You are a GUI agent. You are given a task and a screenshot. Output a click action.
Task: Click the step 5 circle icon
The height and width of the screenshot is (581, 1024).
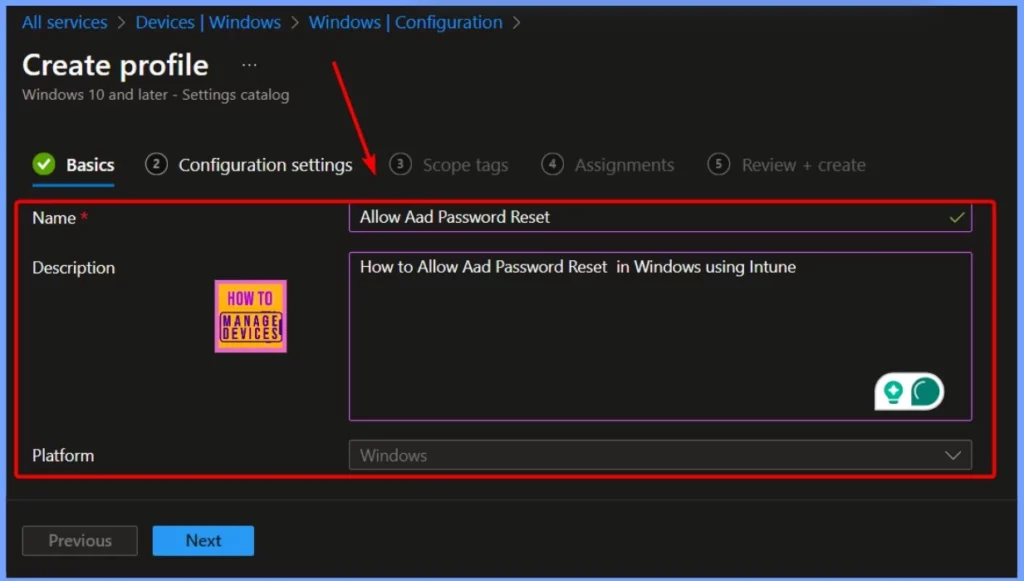click(x=718, y=164)
